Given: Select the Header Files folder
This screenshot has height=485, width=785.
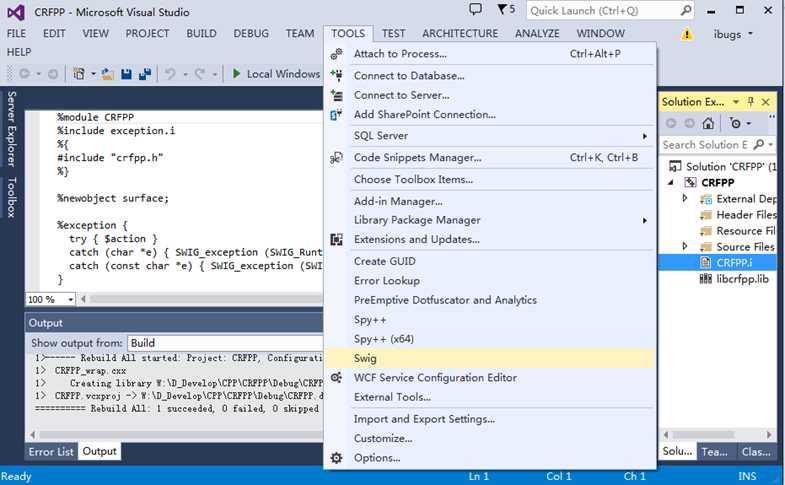Looking at the screenshot, I should 738,215.
